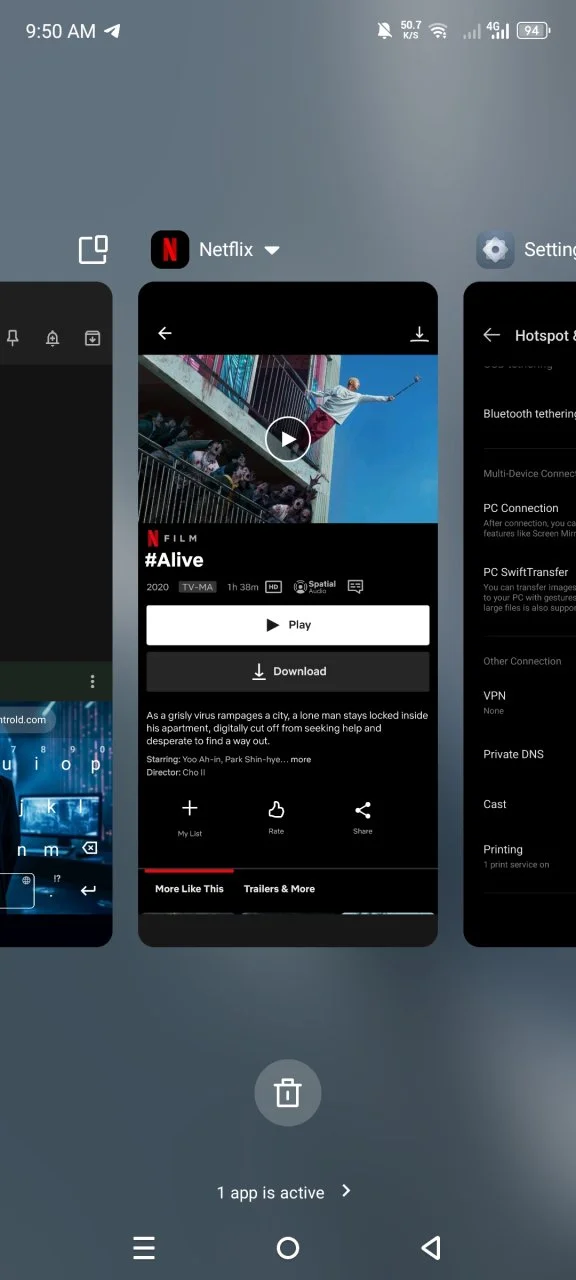Open Bluetooth tethering in Settings card
The height and width of the screenshot is (1280, 576).
pyautogui.click(x=529, y=414)
